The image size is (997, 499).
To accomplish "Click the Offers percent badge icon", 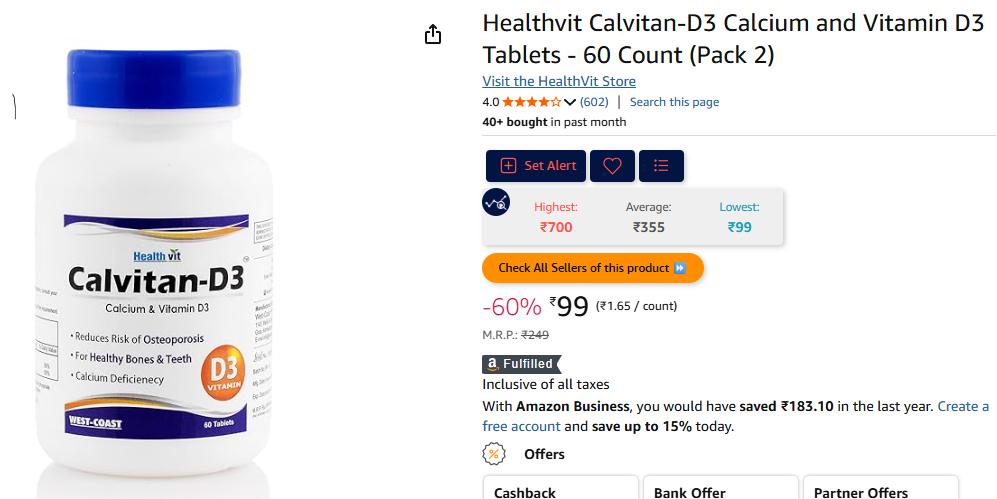I will (x=494, y=454).
